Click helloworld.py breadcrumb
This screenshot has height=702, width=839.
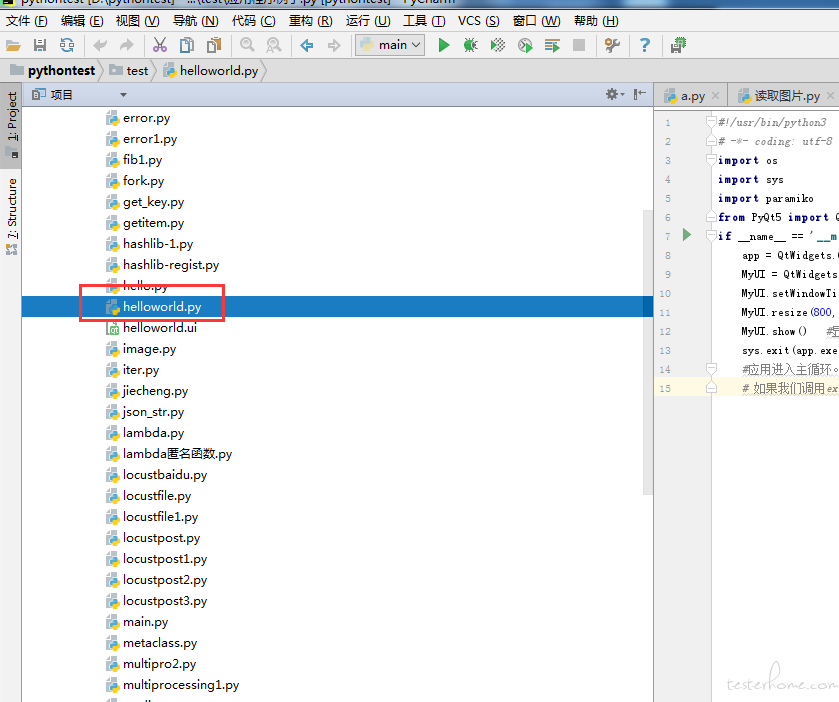coord(211,71)
